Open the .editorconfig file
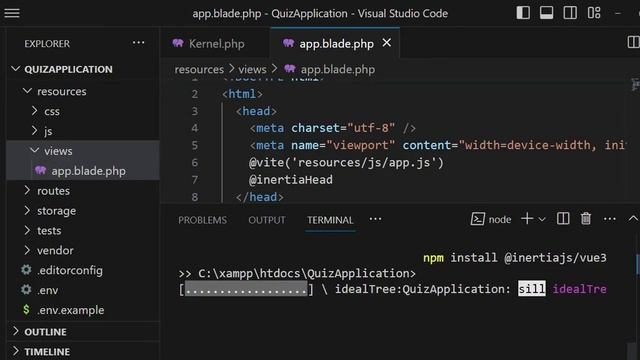 point(83,270)
